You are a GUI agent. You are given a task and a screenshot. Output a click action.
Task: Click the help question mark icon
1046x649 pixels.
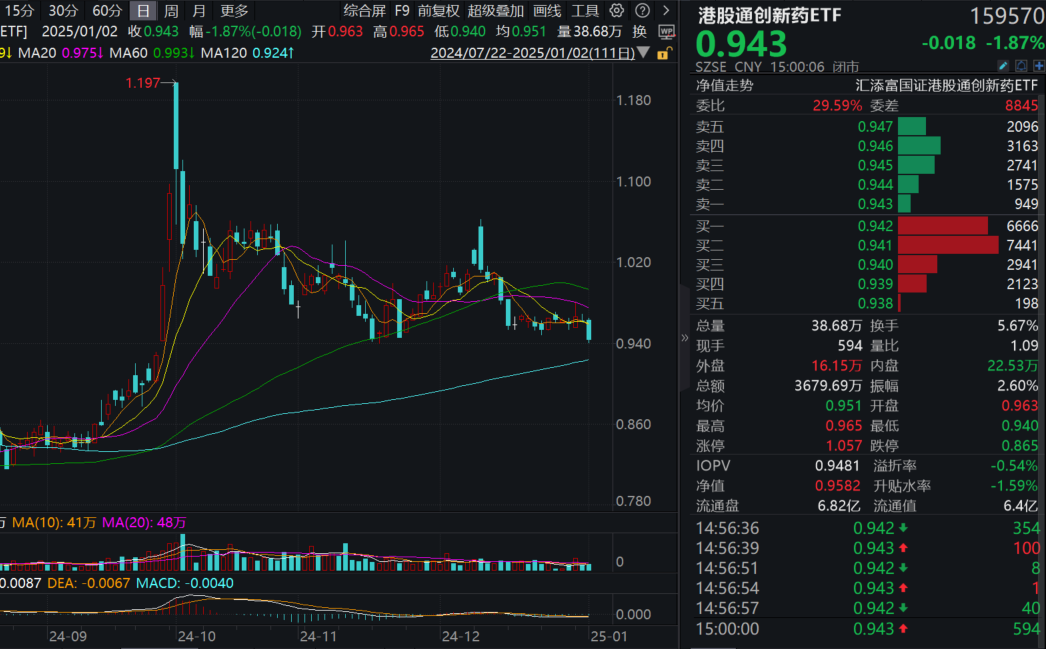642,11
